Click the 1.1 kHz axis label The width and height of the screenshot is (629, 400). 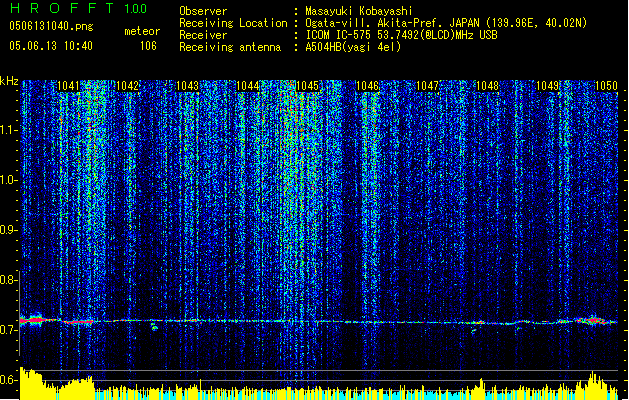pyautogui.click(x=9, y=130)
